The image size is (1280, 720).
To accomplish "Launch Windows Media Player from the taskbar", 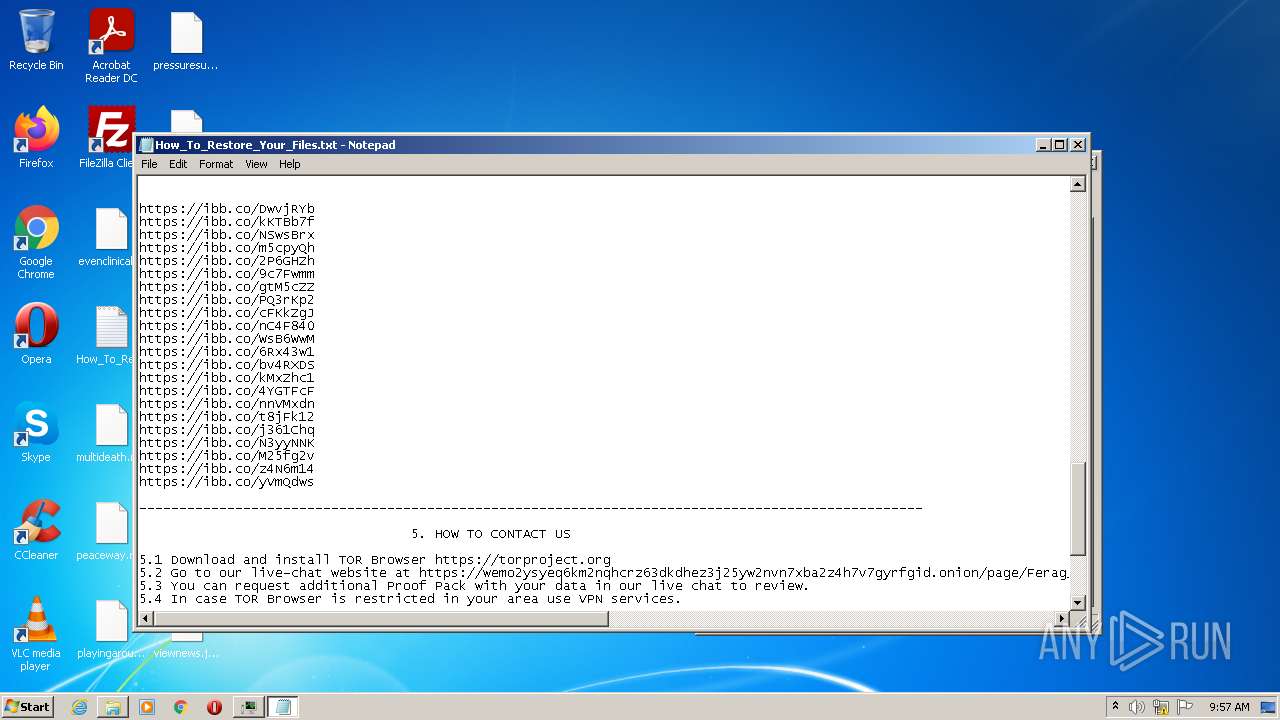I will click(x=147, y=707).
